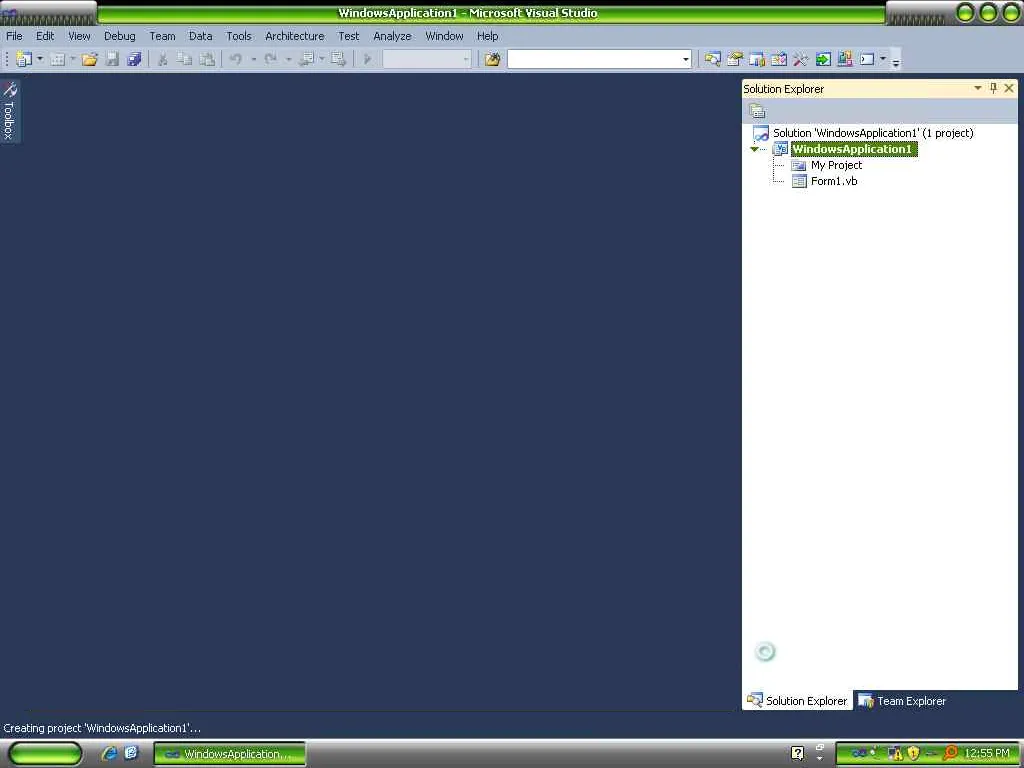Image resolution: width=1024 pixels, height=768 pixels.
Task: Click the Add New Item toolbar icon
Action: 57,59
